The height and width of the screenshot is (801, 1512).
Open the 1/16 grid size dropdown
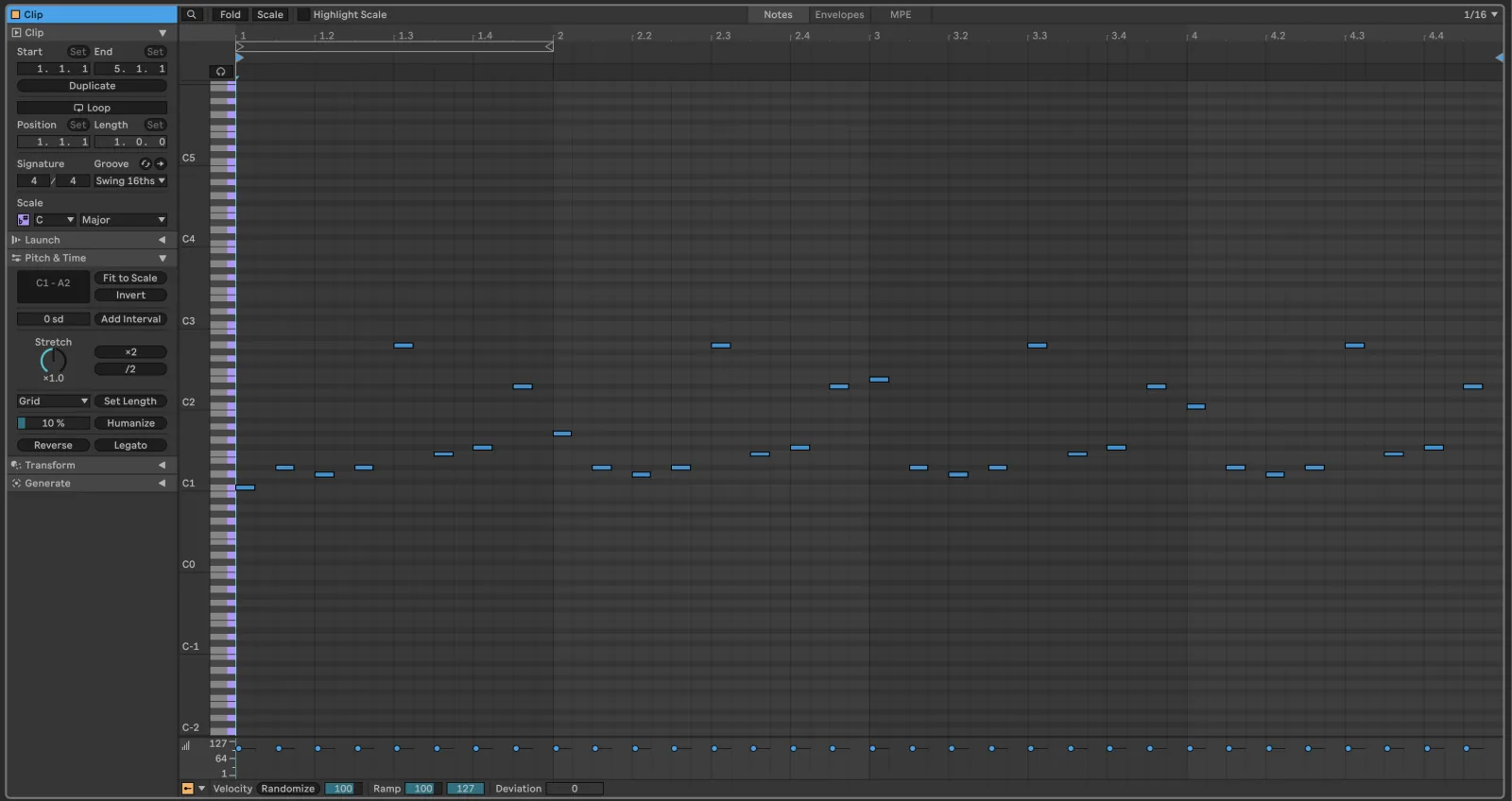click(x=1480, y=14)
